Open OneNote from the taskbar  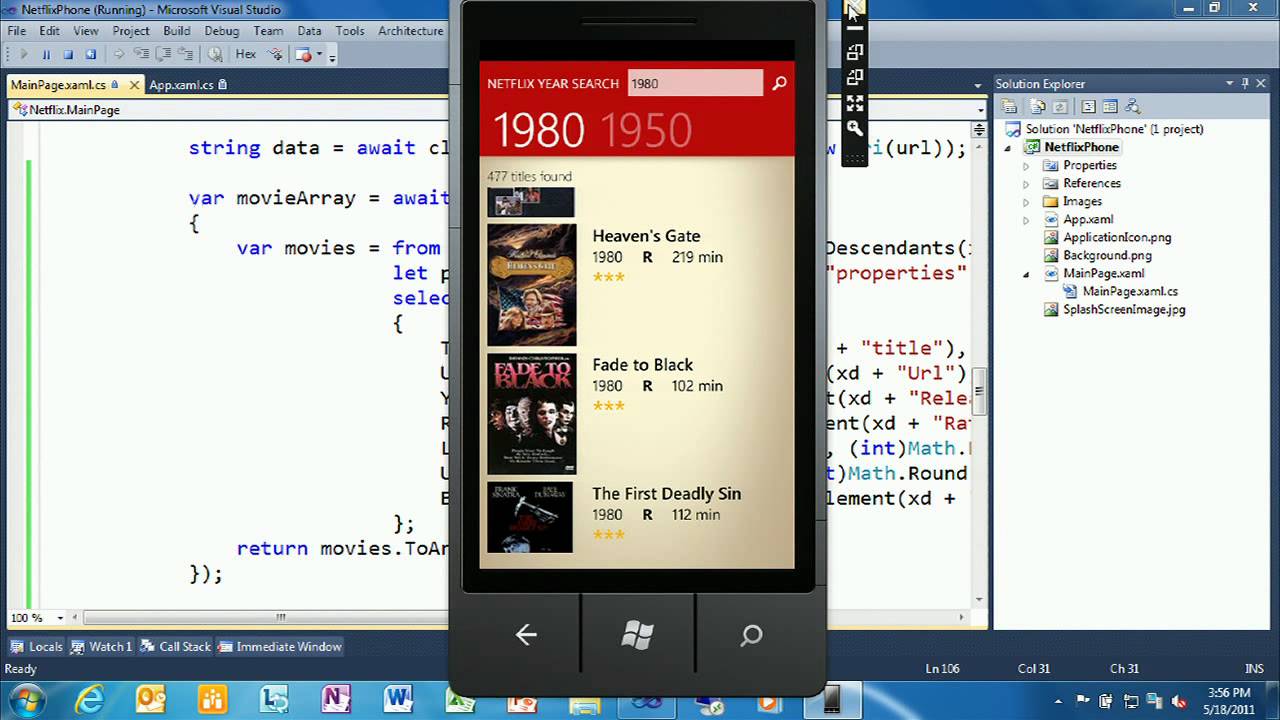pyautogui.click(x=336, y=700)
